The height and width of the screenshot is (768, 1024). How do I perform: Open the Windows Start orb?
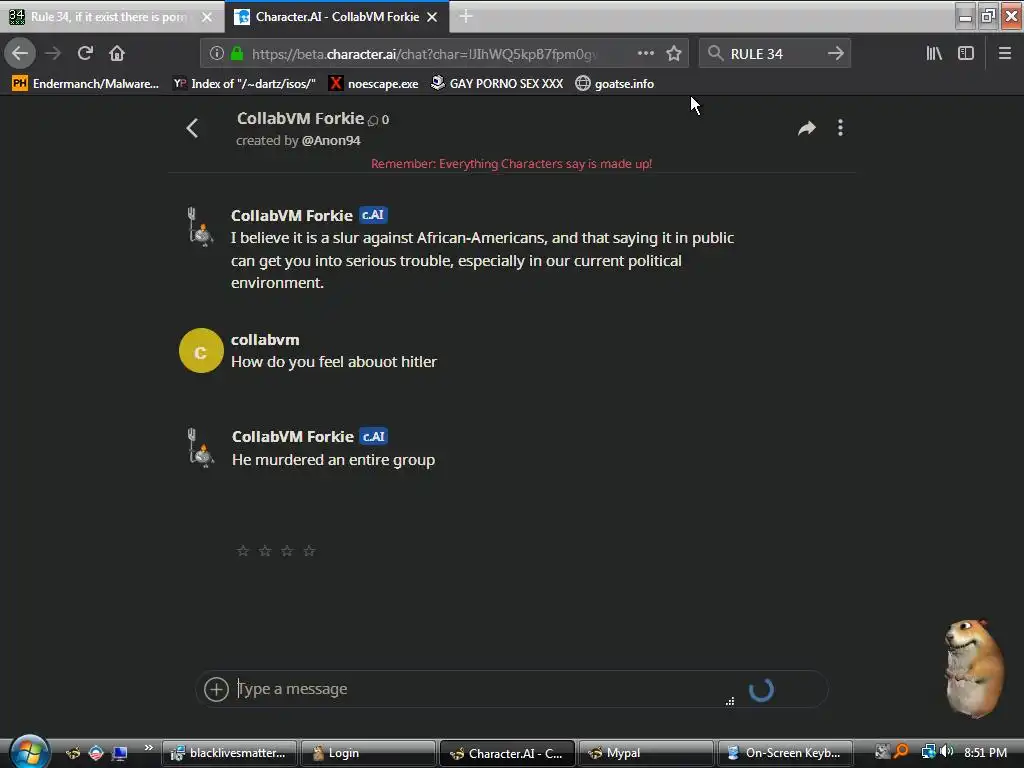pos(29,752)
